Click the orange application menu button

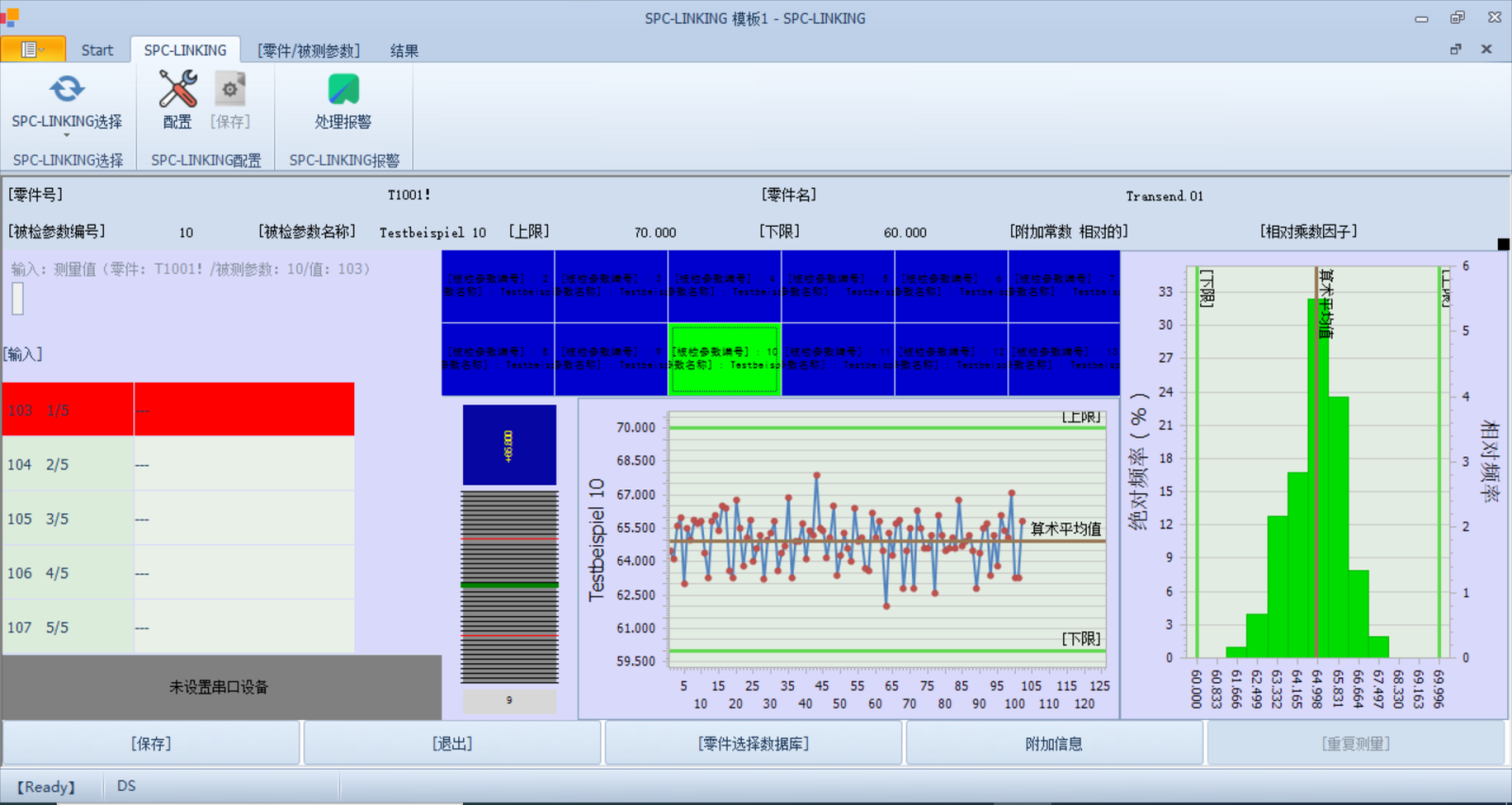[x=32, y=49]
